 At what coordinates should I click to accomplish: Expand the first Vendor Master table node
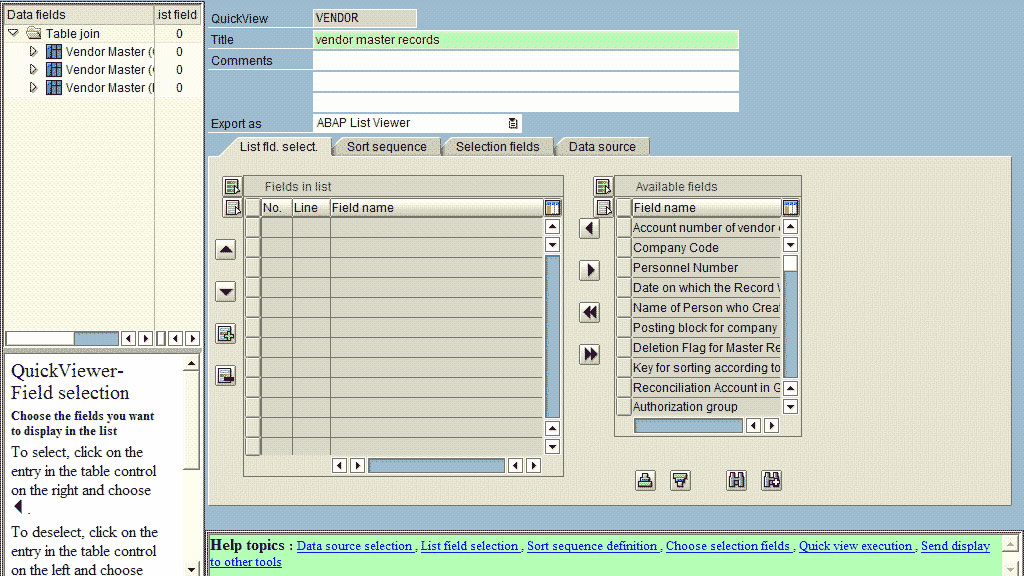[x=33, y=52]
